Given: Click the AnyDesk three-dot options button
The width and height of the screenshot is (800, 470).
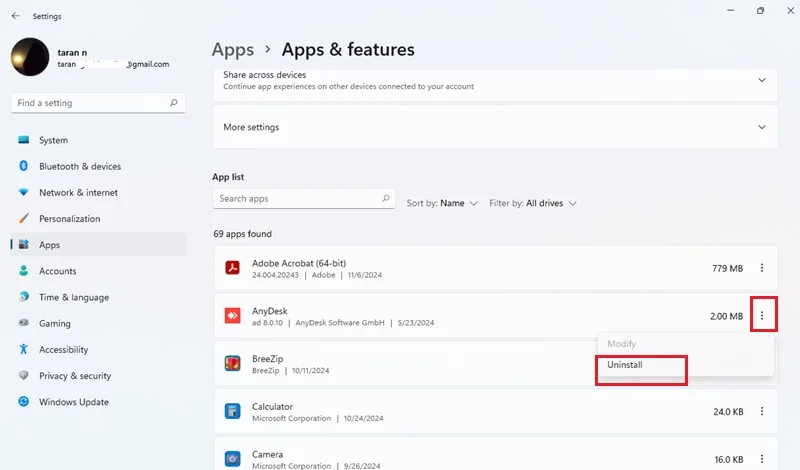Looking at the screenshot, I should [x=762, y=316].
